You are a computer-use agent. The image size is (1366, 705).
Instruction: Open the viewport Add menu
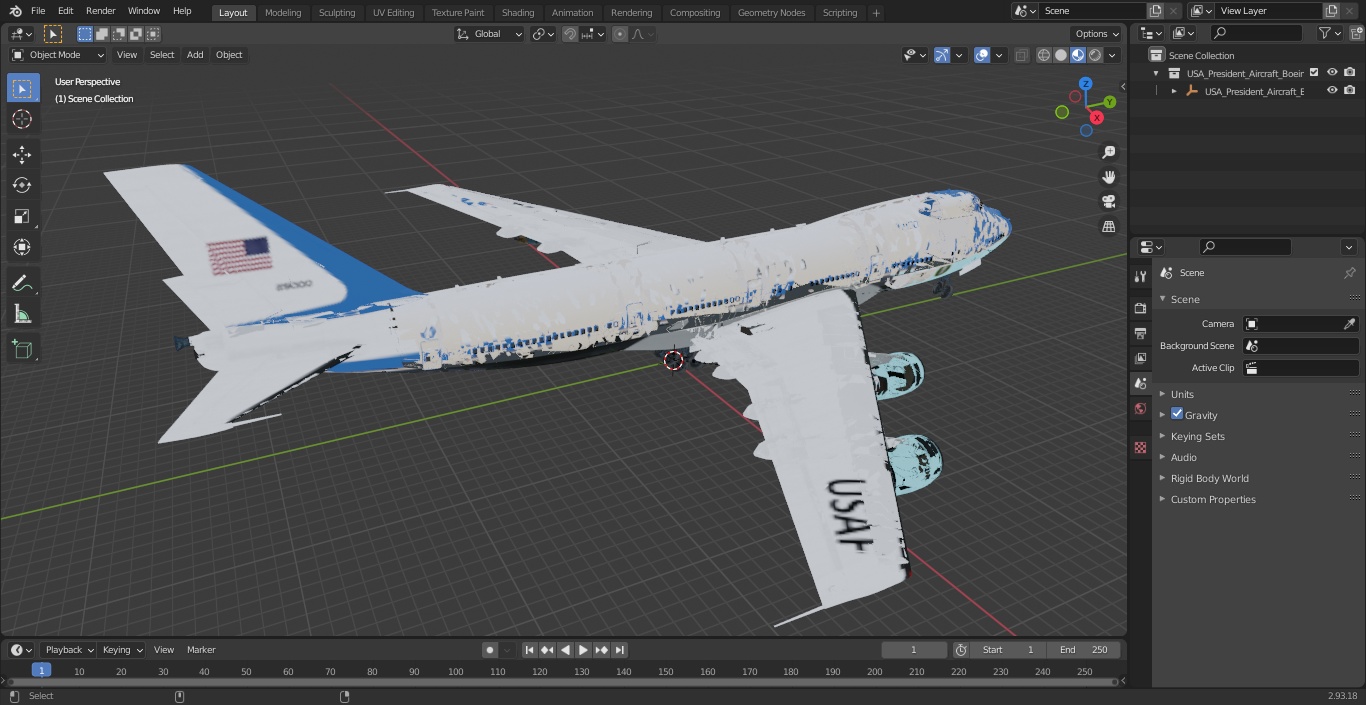pos(195,55)
